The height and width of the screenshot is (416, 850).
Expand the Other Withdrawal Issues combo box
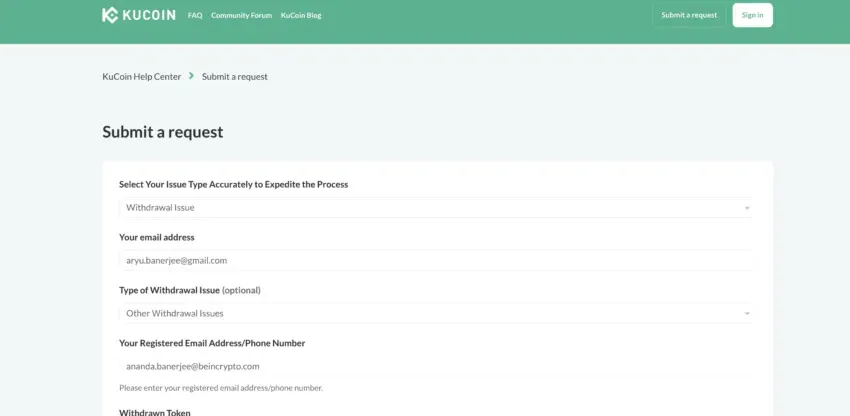point(435,313)
